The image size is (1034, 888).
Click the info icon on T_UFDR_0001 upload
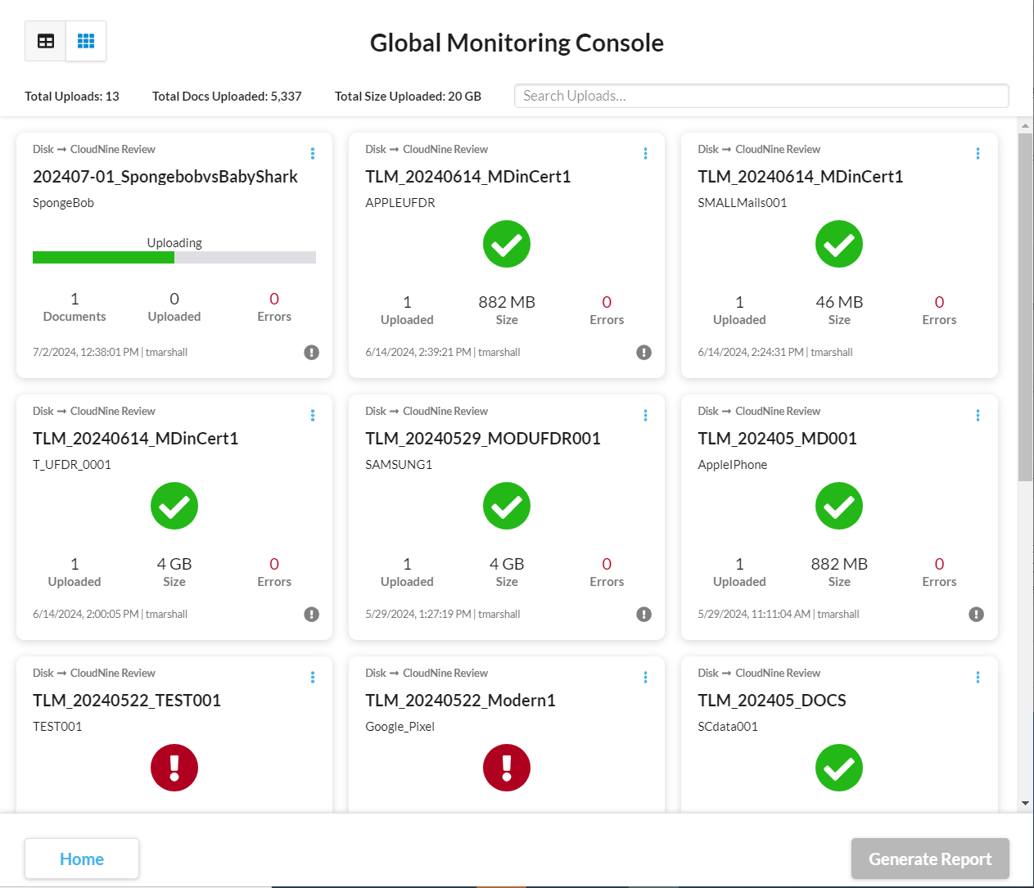(x=312, y=613)
